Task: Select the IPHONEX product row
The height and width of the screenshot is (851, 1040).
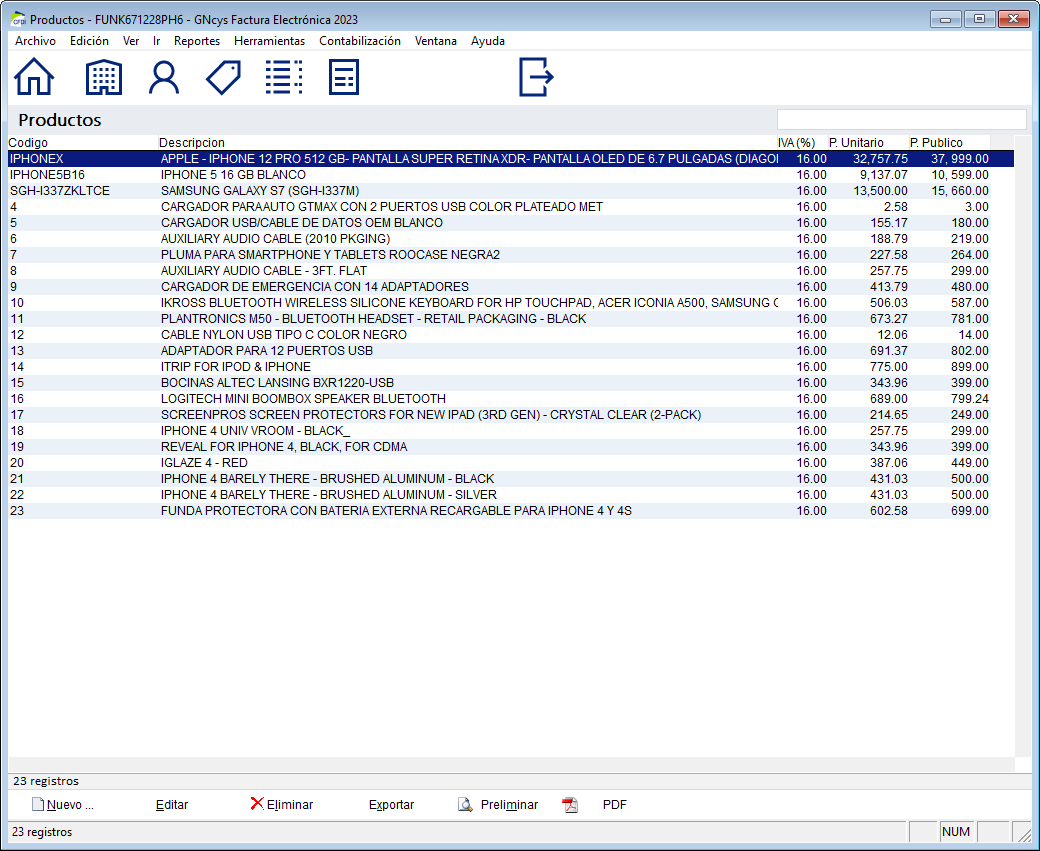Action: point(511,159)
